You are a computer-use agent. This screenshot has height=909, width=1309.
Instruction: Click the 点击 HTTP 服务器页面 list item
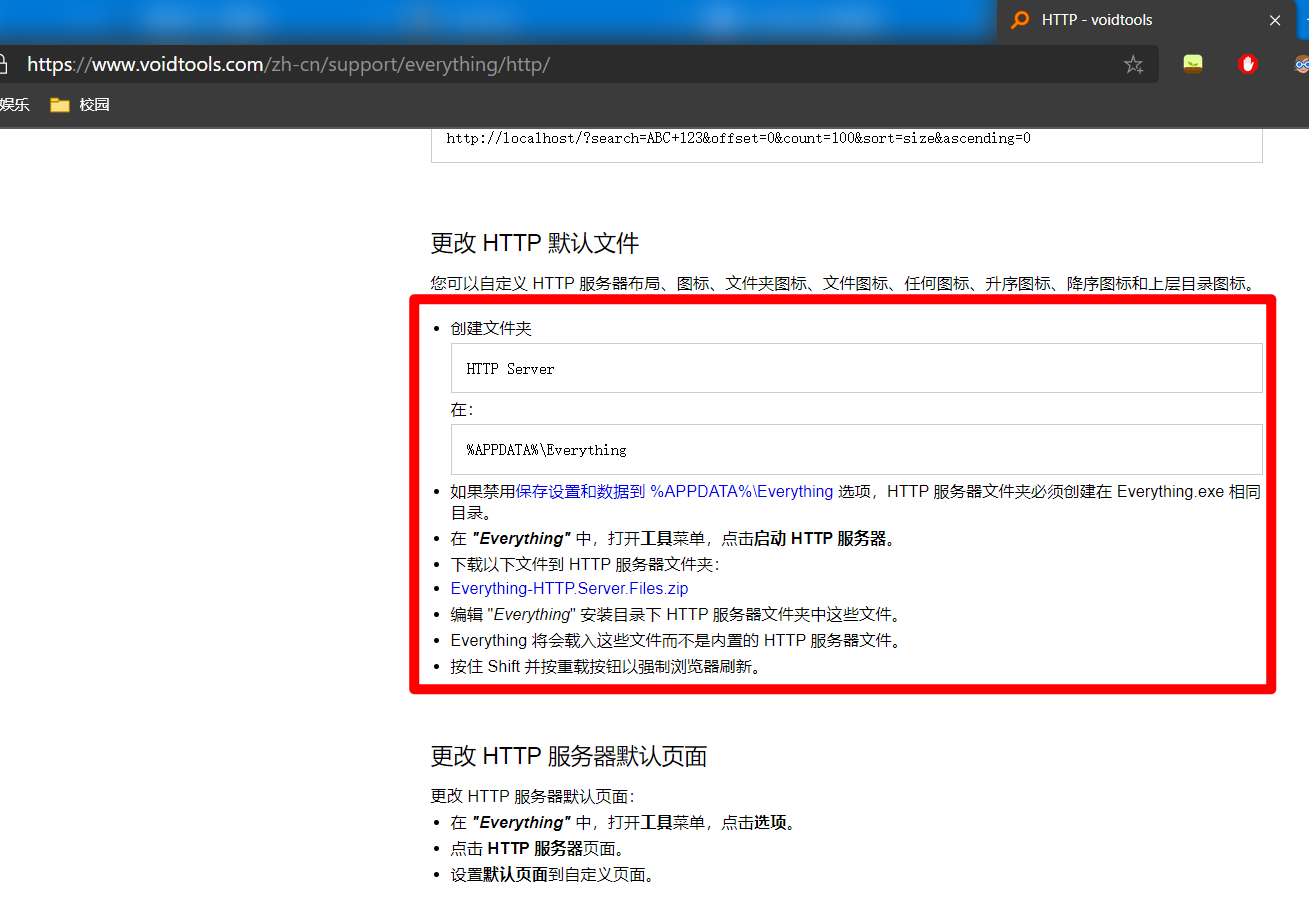pos(540,848)
